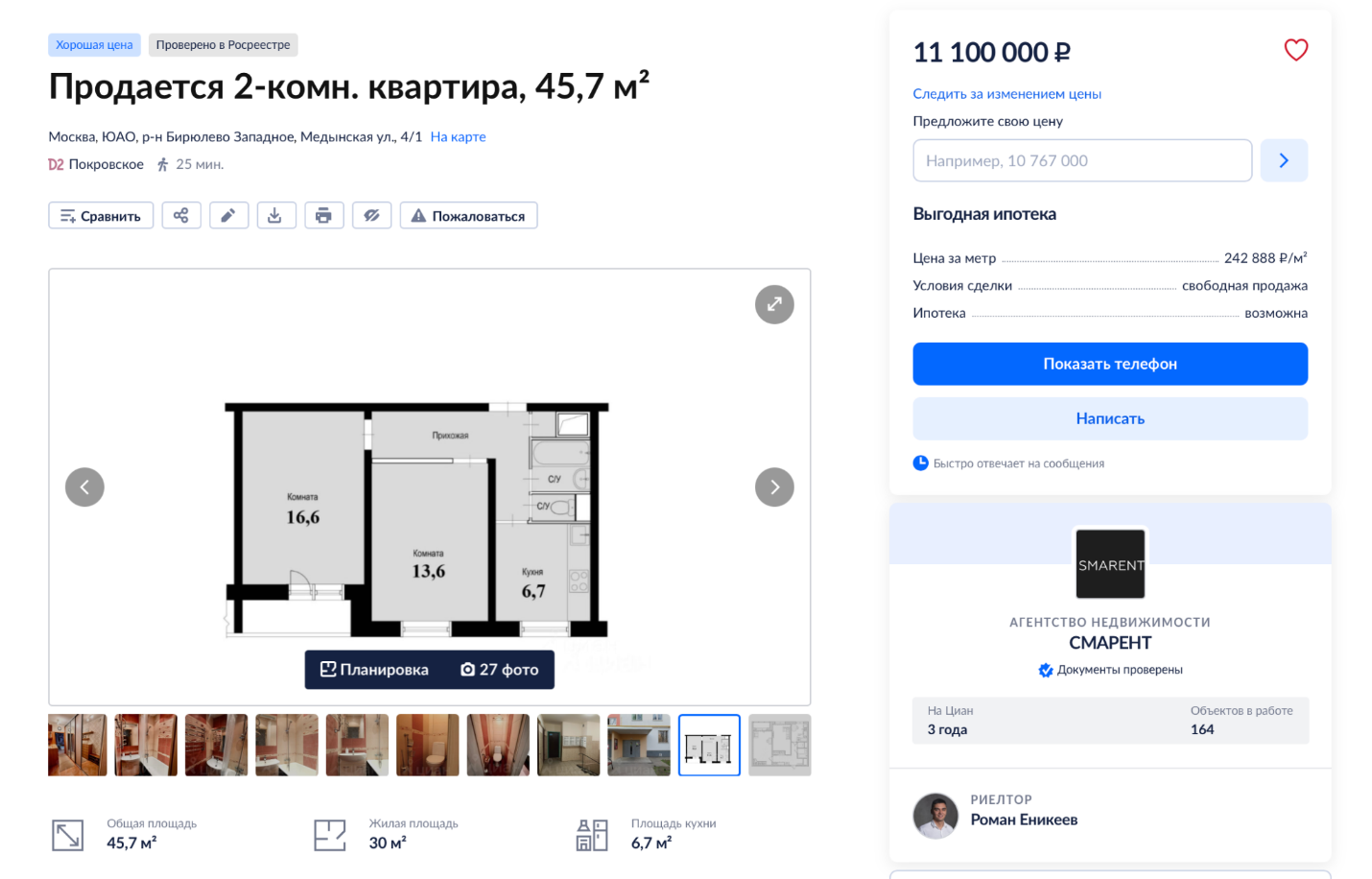Click Показать телефон button

pyautogui.click(x=1110, y=364)
